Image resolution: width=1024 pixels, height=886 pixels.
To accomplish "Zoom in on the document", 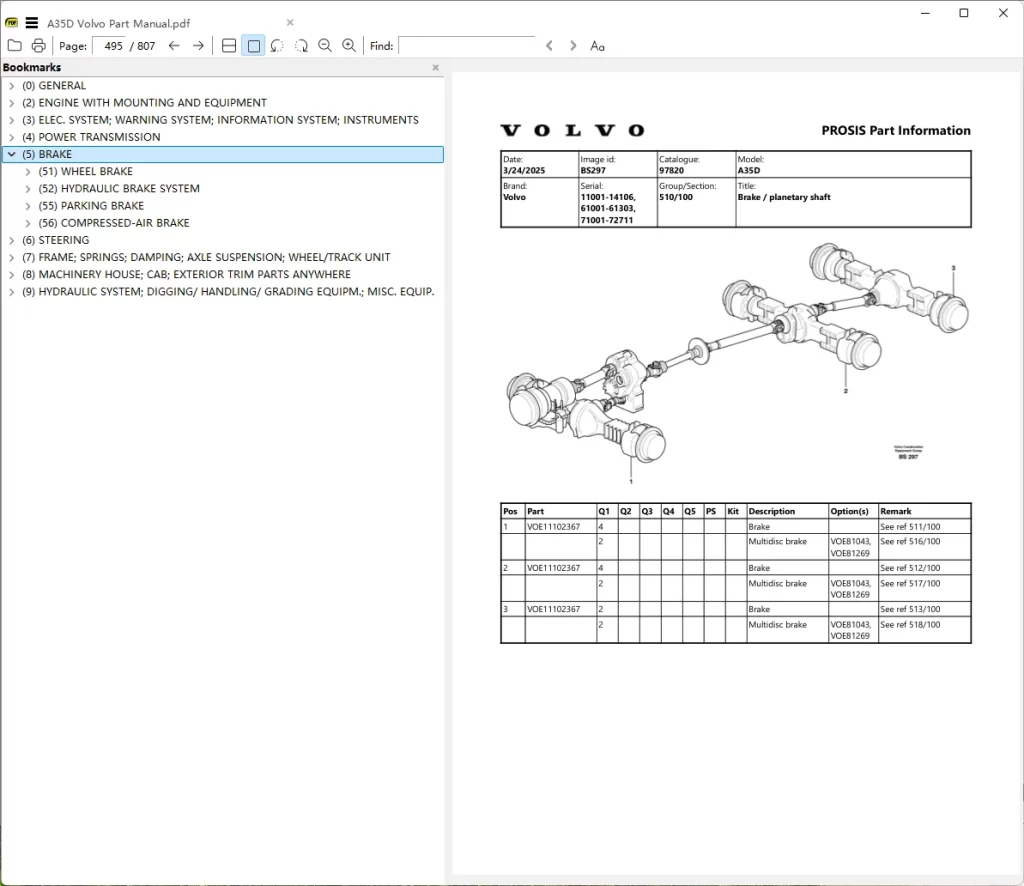I will click(x=349, y=46).
